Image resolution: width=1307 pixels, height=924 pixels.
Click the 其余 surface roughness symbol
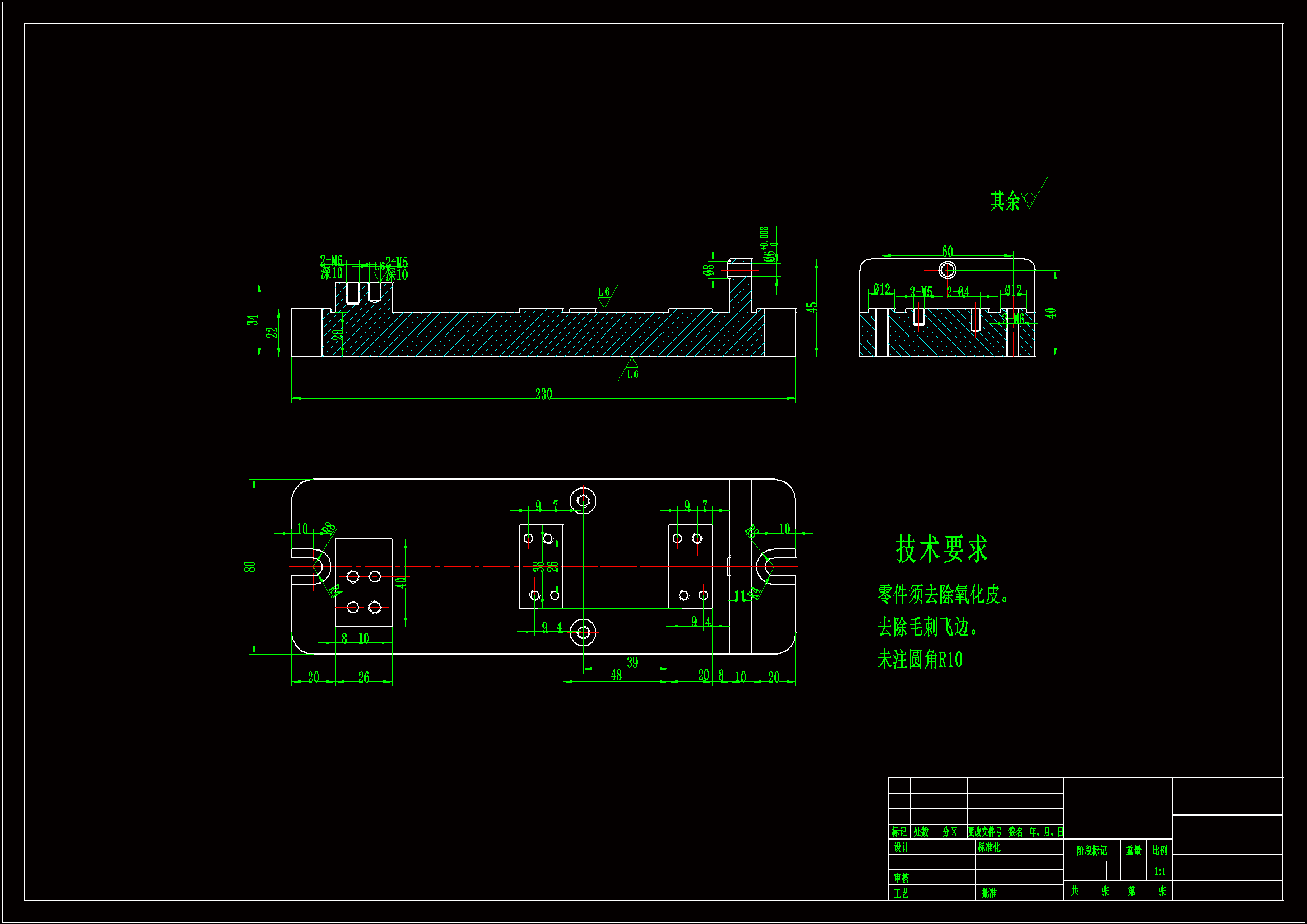click(1030, 199)
